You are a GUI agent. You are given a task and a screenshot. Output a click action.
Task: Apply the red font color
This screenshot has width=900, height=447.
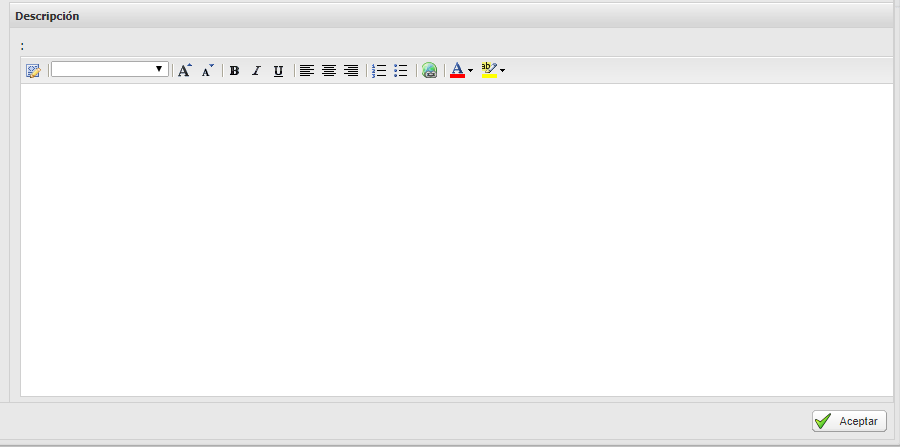click(457, 71)
